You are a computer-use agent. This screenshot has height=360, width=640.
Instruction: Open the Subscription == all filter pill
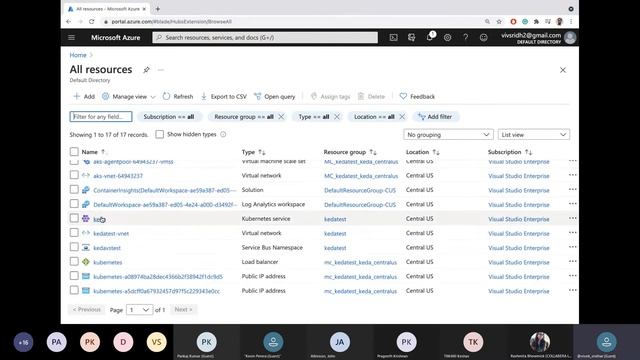coord(169,117)
